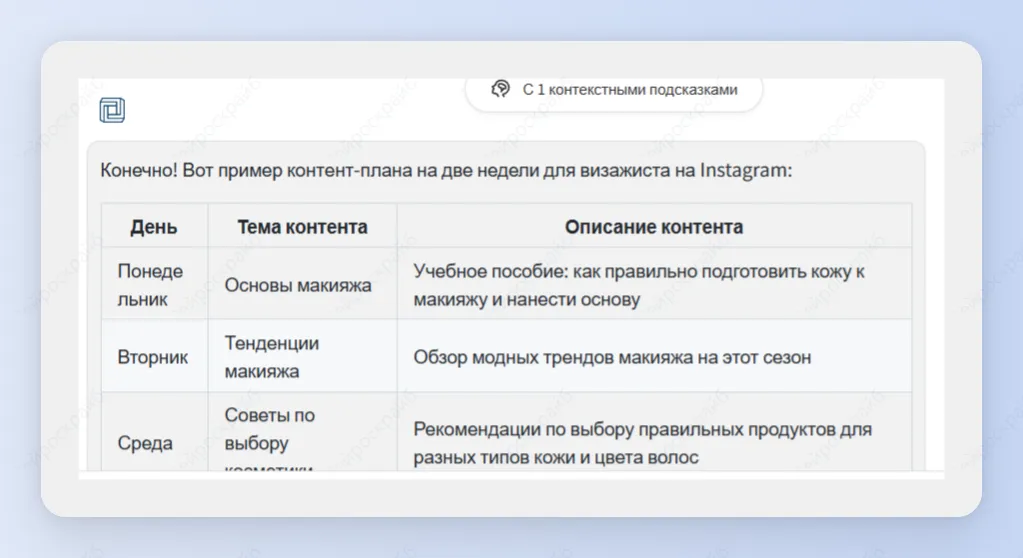Click "Обзор модных трендов макияжа" description
The width and height of the screenshot is (1023, 558).
654,357
